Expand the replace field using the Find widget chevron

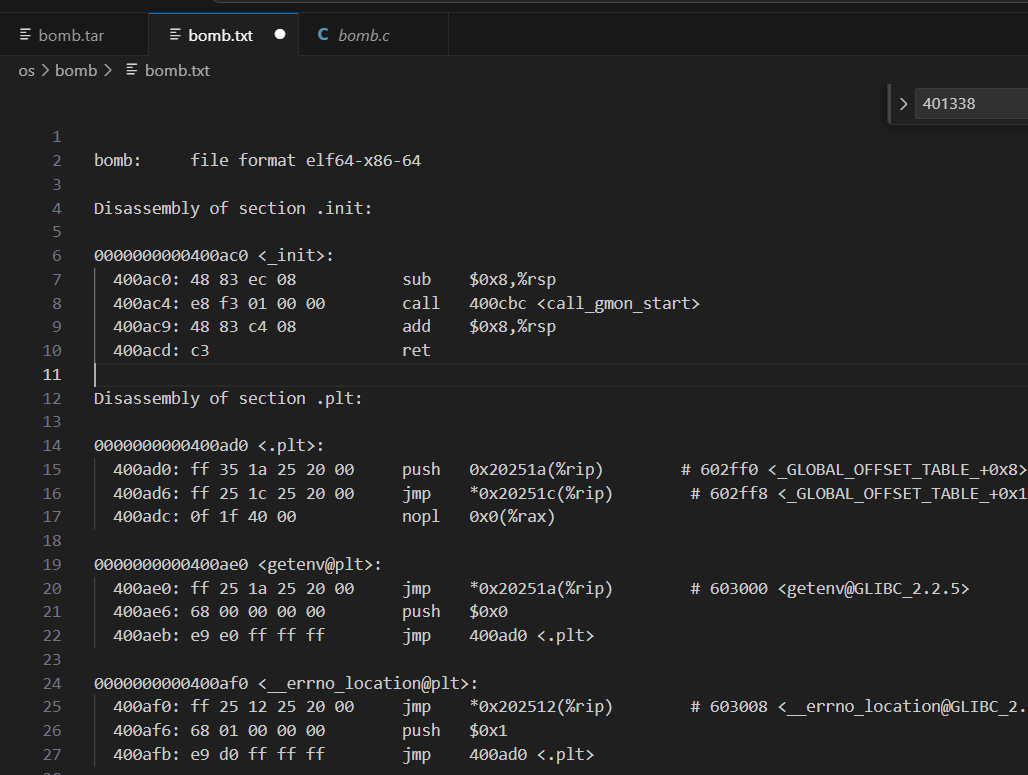pos(903,103)
